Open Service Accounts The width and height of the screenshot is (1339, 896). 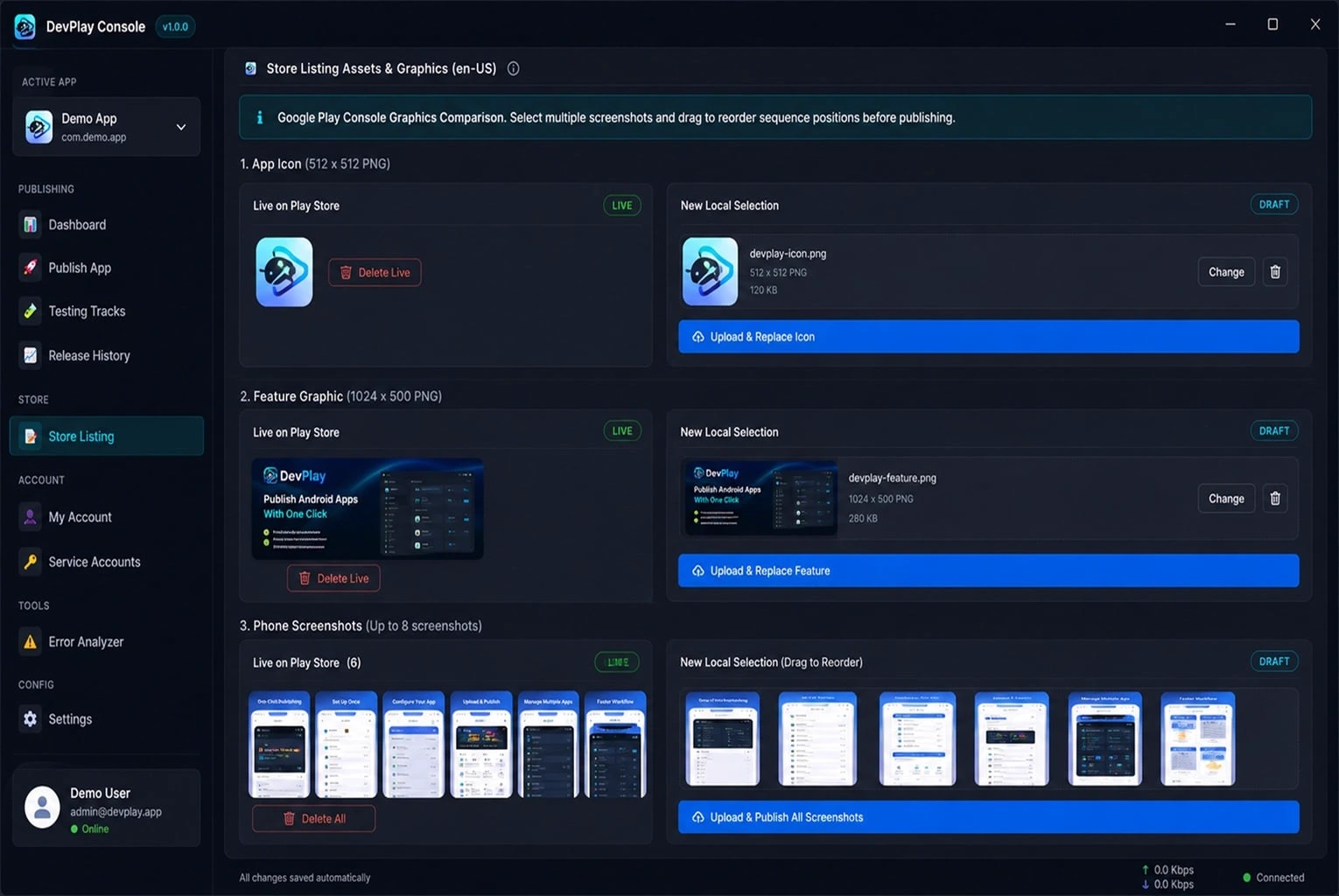tap(106, 562)
